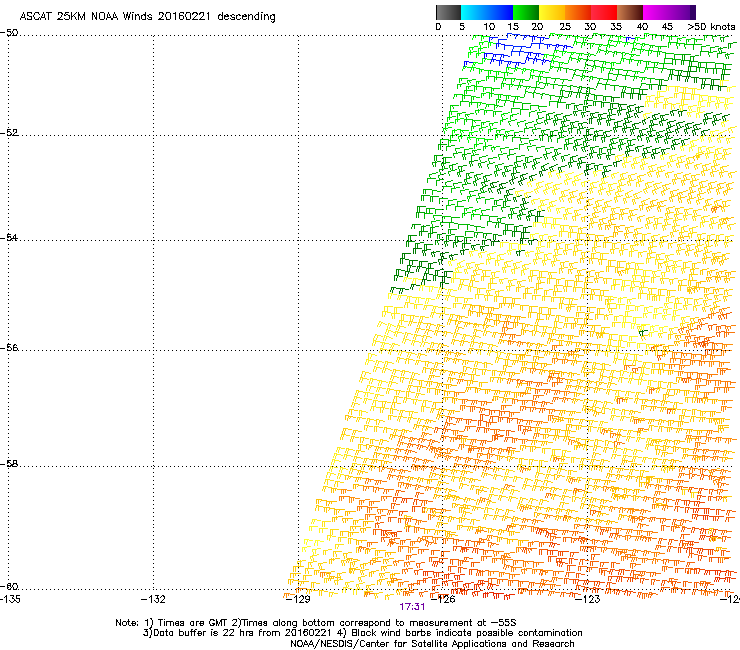Click the orange 25-30 knots legend swatch
This screenshot has height=650, width=740.
578,12
